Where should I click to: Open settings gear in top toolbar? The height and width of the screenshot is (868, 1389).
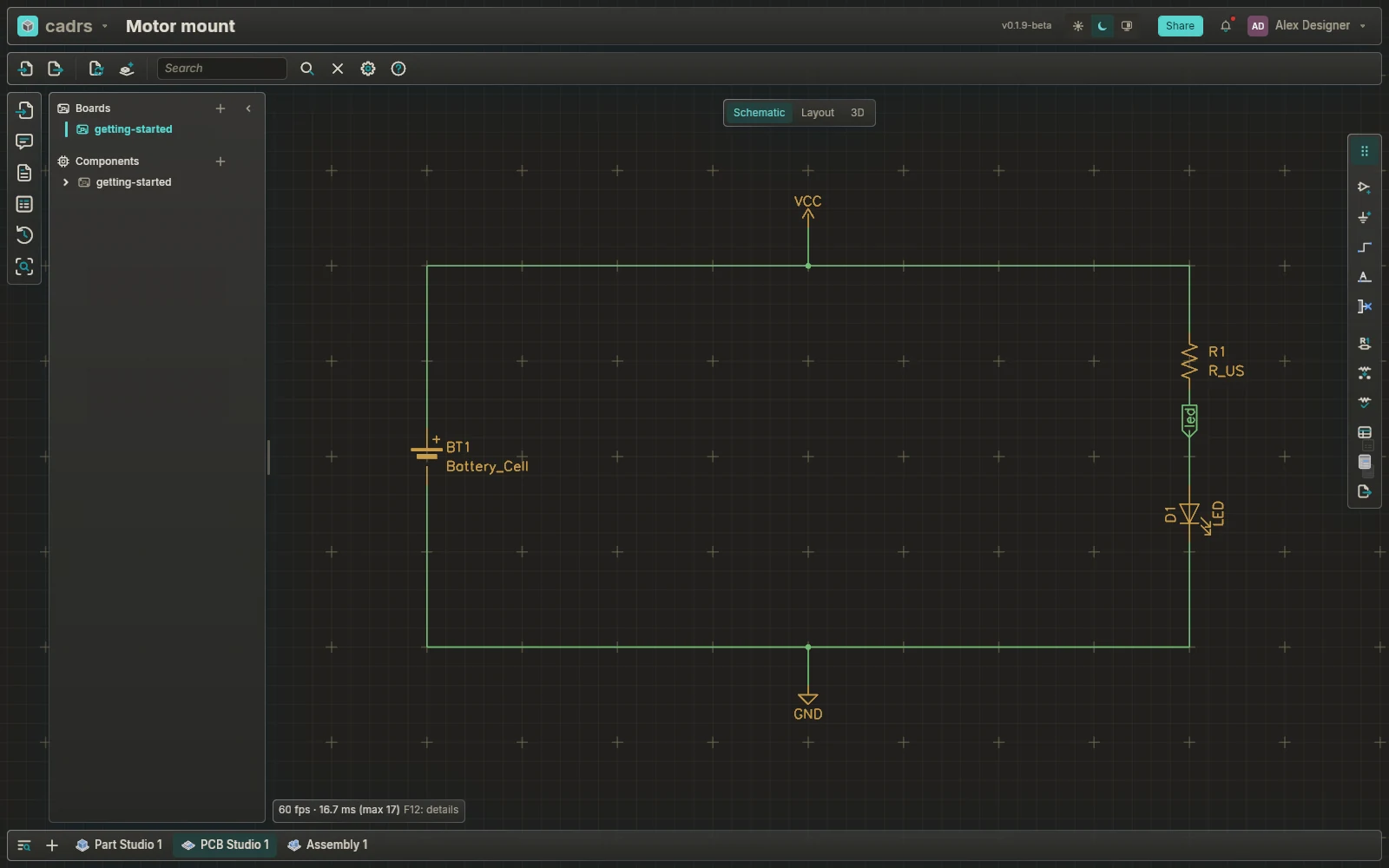click(x=368, y=69)
